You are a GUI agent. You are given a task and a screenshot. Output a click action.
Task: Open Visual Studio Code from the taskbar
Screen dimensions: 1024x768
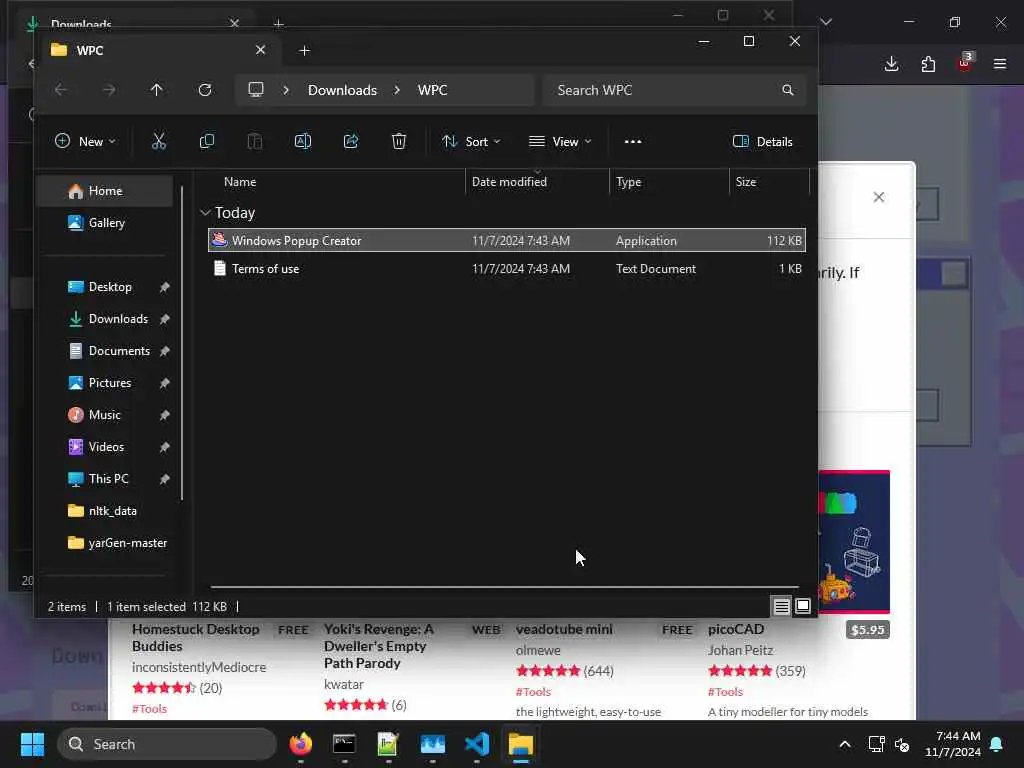tap(477, 744)
